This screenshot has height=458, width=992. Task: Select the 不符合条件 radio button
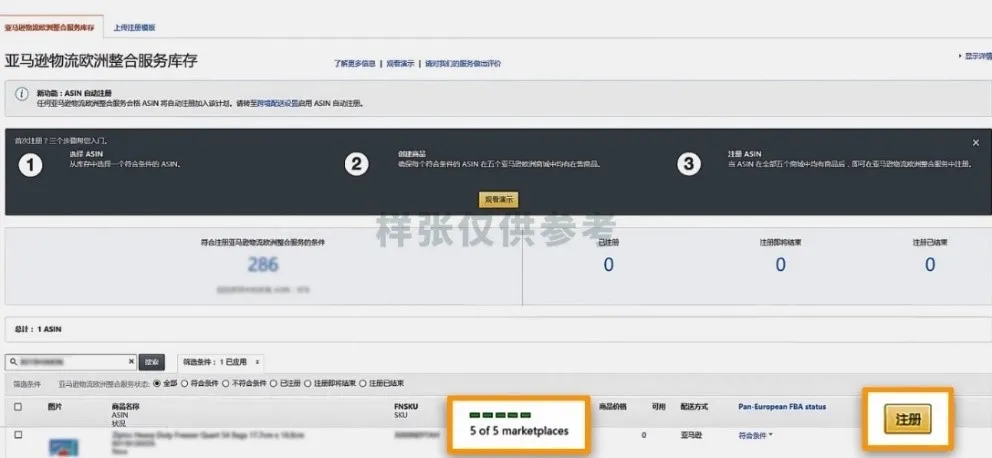[x=225, y=383]
